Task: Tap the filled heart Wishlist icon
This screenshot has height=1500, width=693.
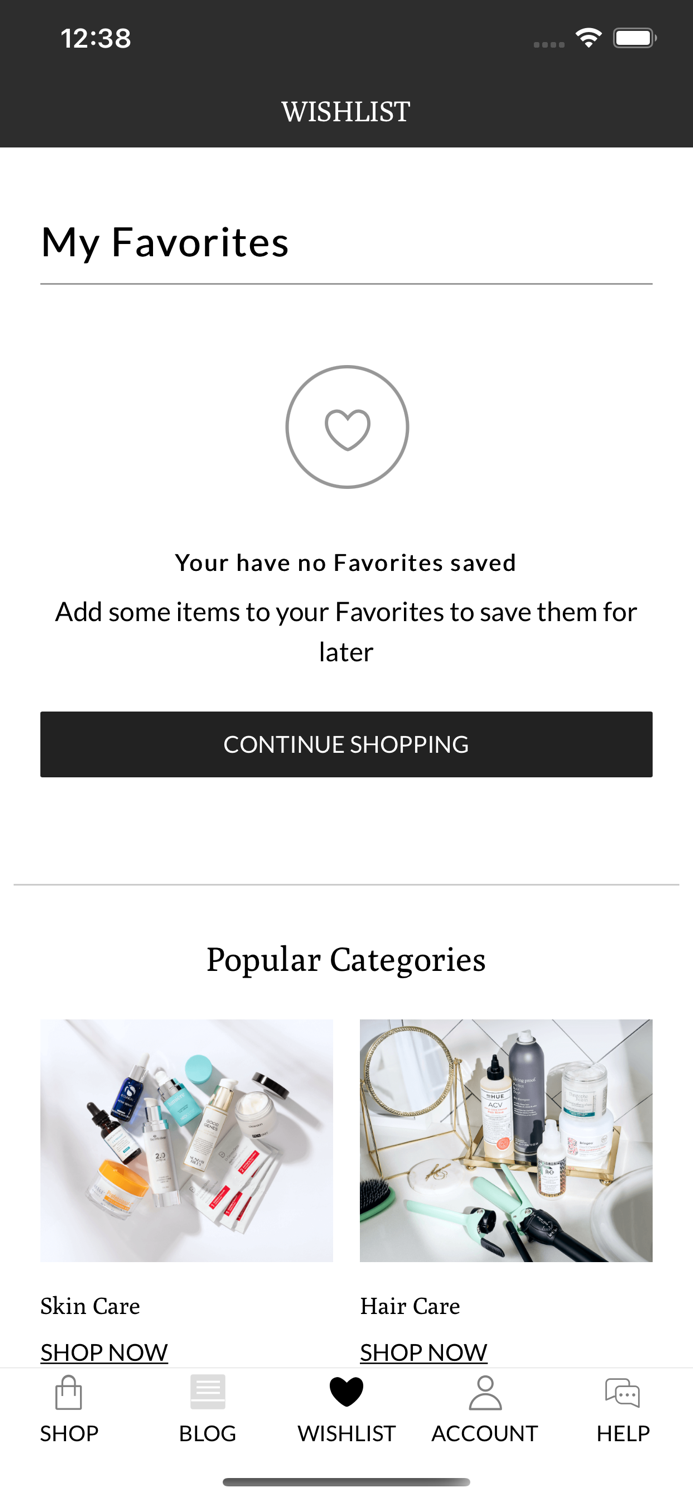Action: [346, 1390]
